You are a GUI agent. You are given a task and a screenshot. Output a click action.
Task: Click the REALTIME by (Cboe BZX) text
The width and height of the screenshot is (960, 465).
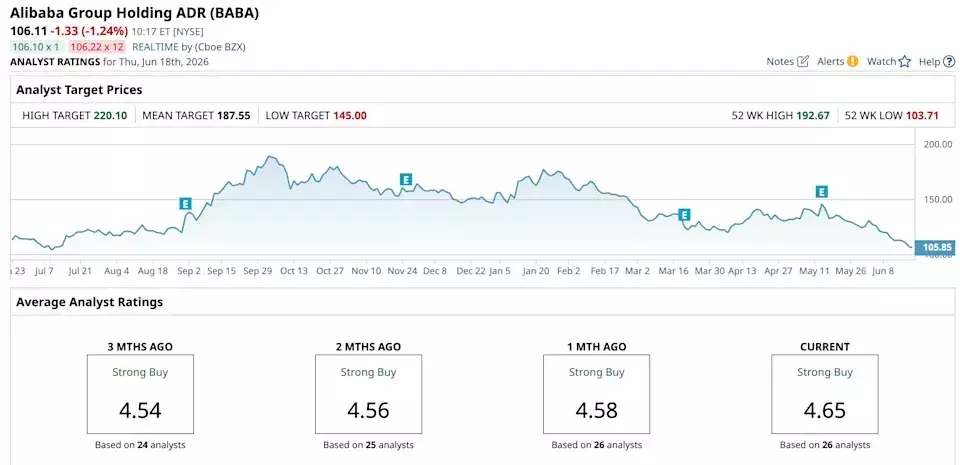pyautogui.click(x=189, y=46)
